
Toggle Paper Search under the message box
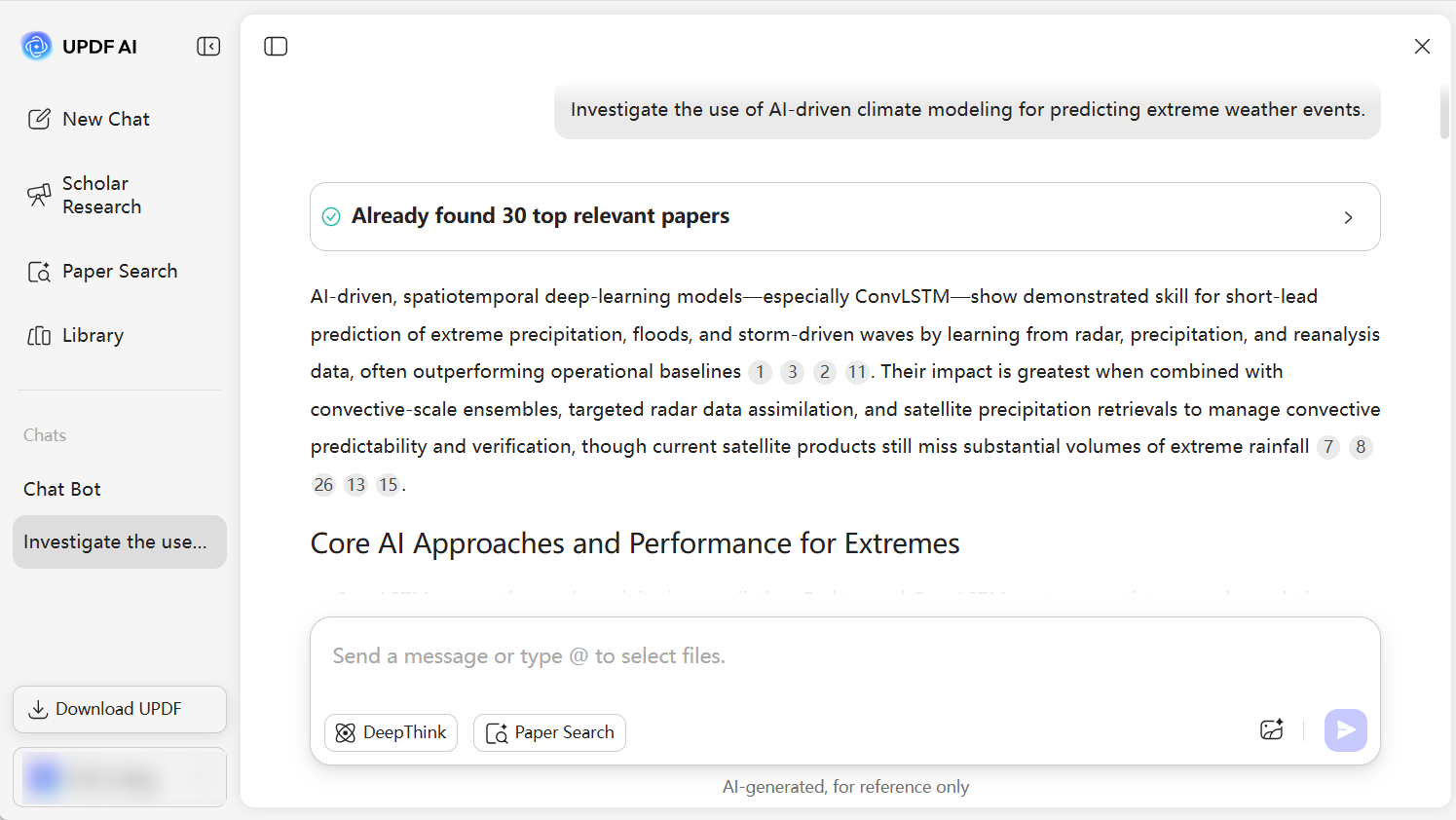(x=549, y=732)
